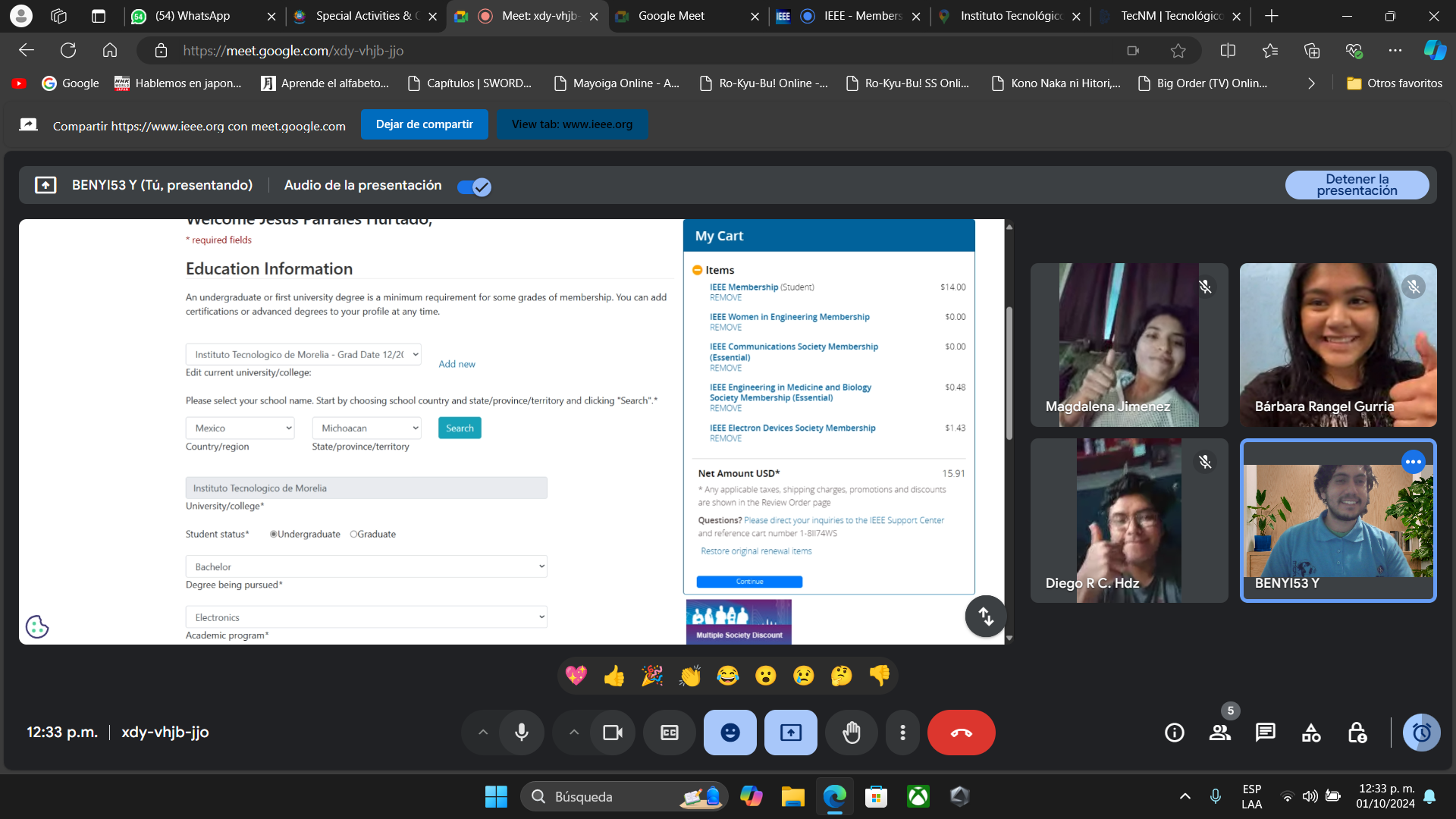Open the Bachelor degree dropdown
Image resolution: width=1456 pixels, height=819 pixels.
point(366,566)
